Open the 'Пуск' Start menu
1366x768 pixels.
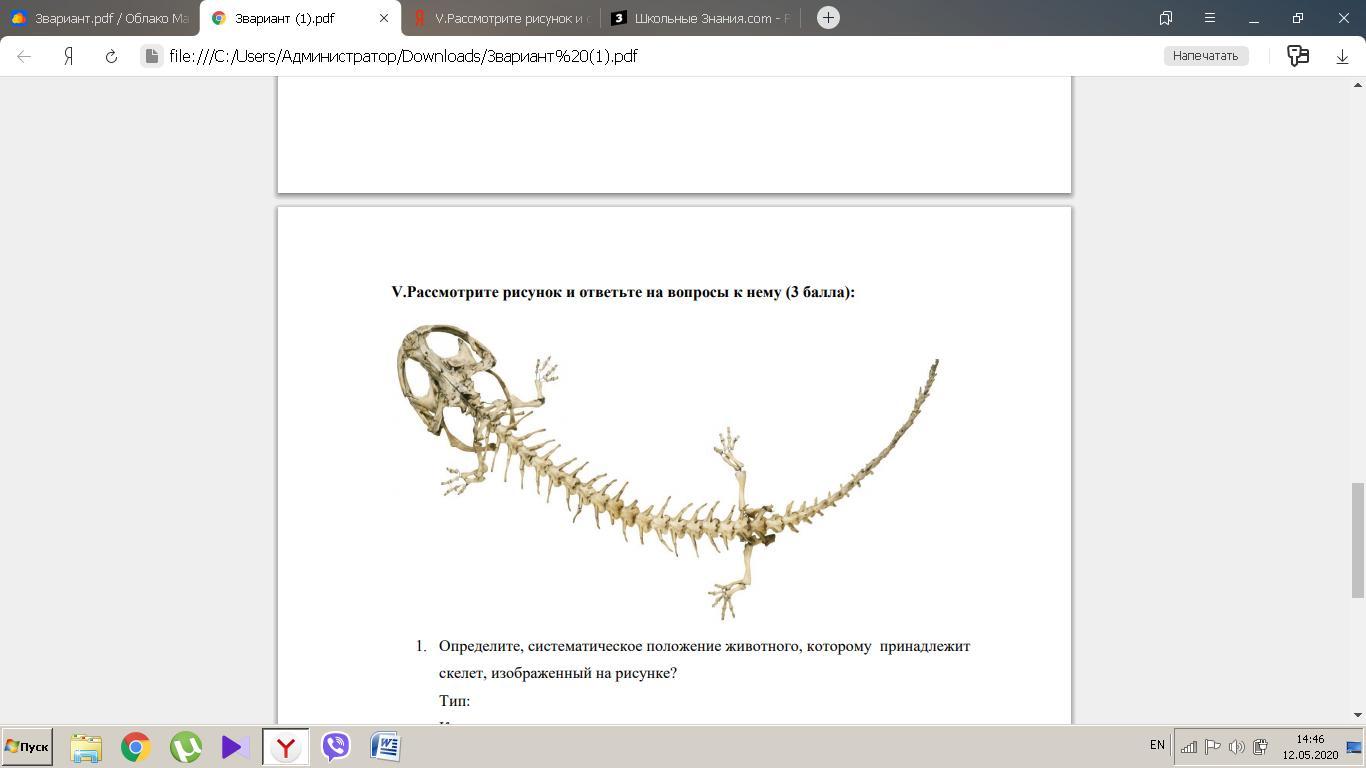click(x=27, y=747)
